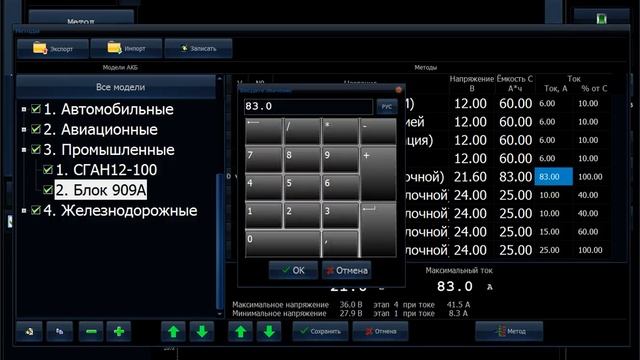This screenshot has width=640, height=360.
Task: Tap keypad digit 6
Action: [340, 187]
